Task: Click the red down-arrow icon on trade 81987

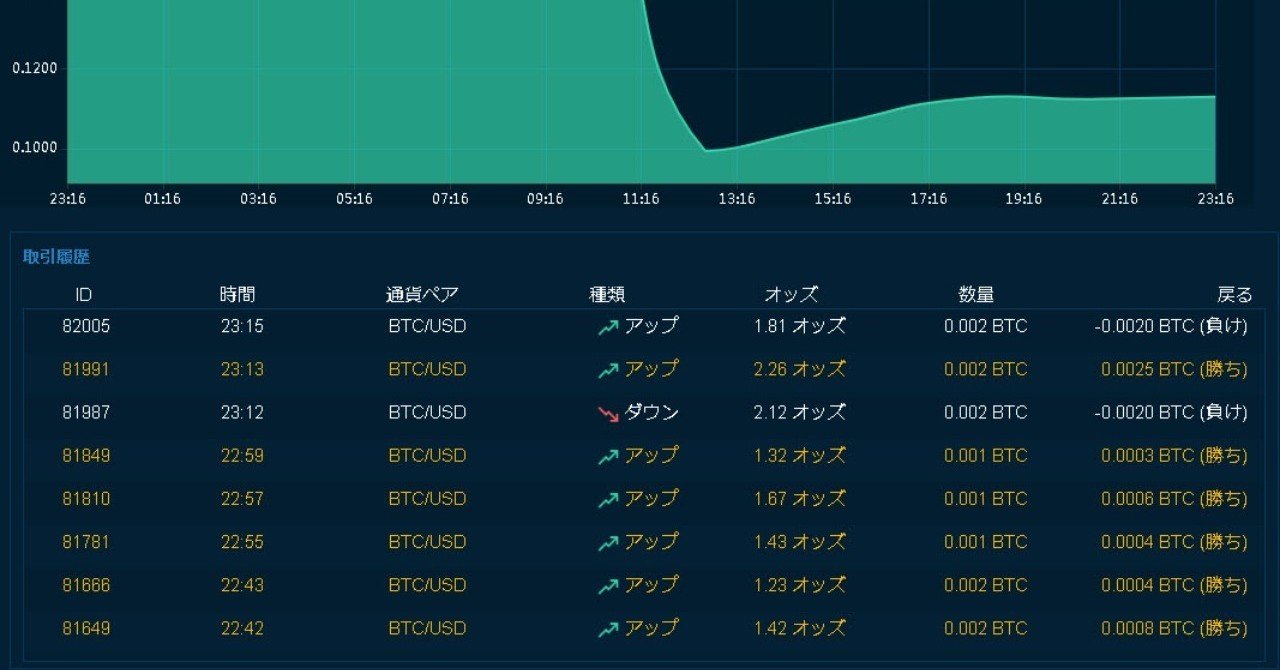Action: click(x=610, y=412)
